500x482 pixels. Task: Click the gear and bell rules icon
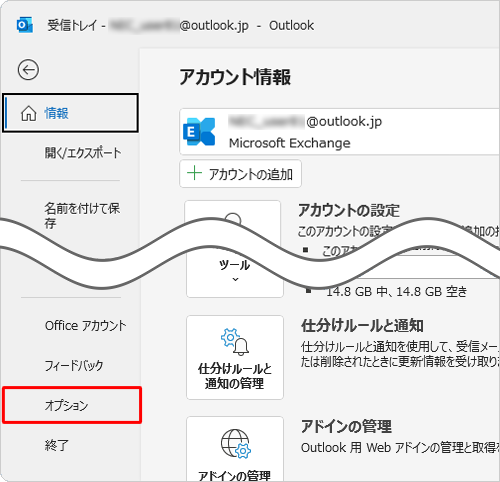pyautogui.click(x=235, y=341)
